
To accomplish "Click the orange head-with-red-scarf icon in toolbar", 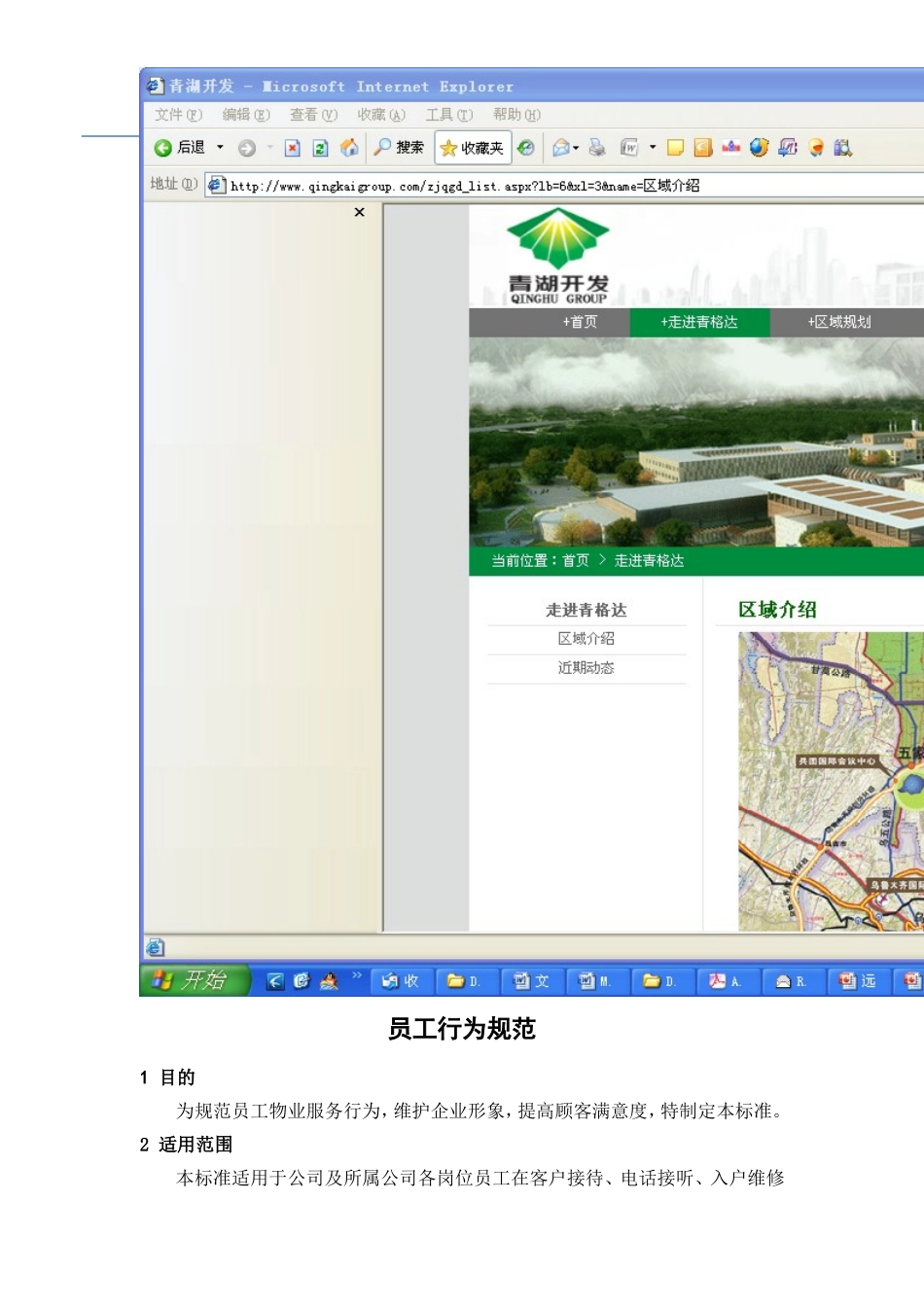I will pyautogui.click(x=816, y=148).
